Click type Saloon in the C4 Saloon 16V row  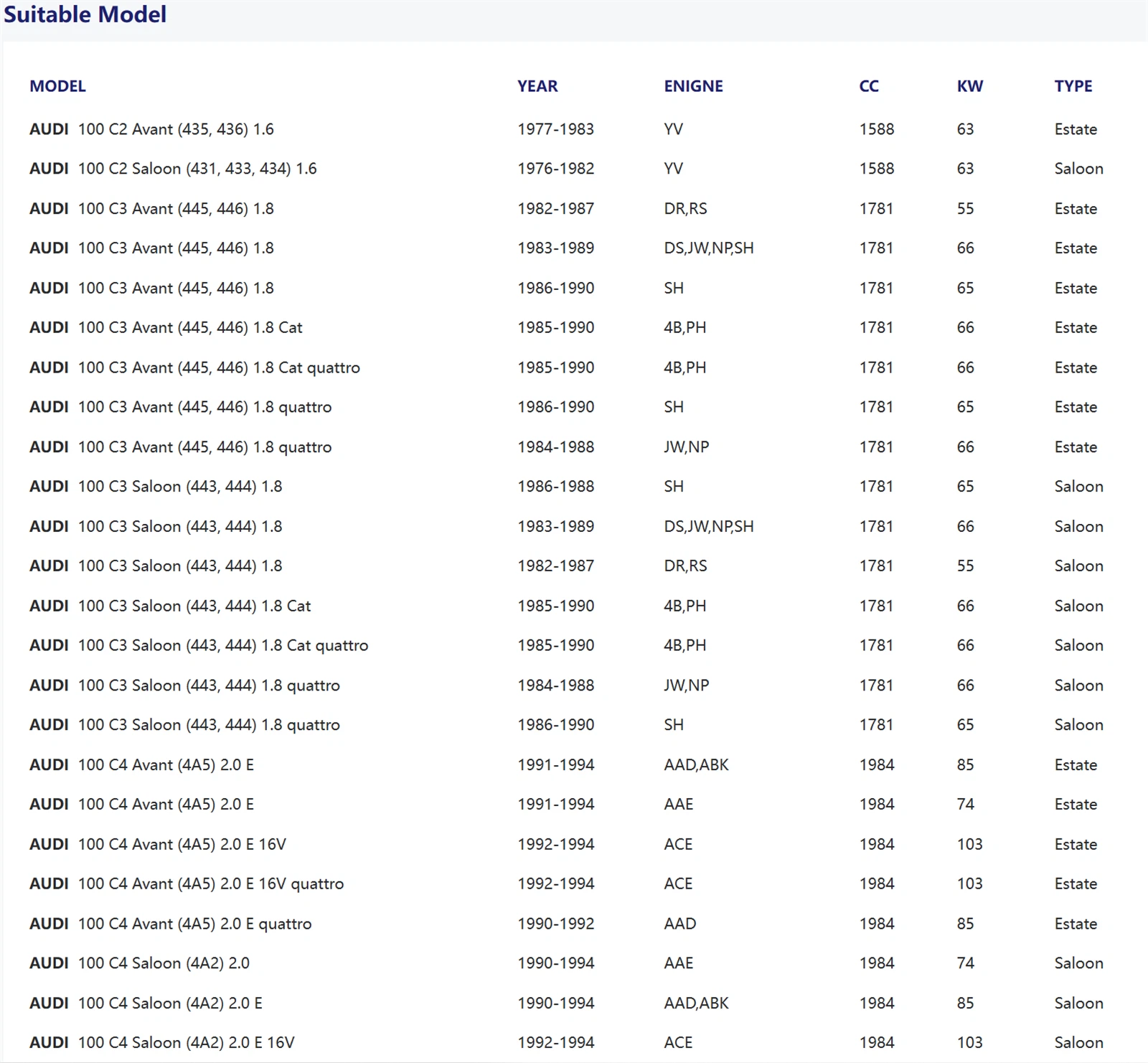pos(1078,1043)
